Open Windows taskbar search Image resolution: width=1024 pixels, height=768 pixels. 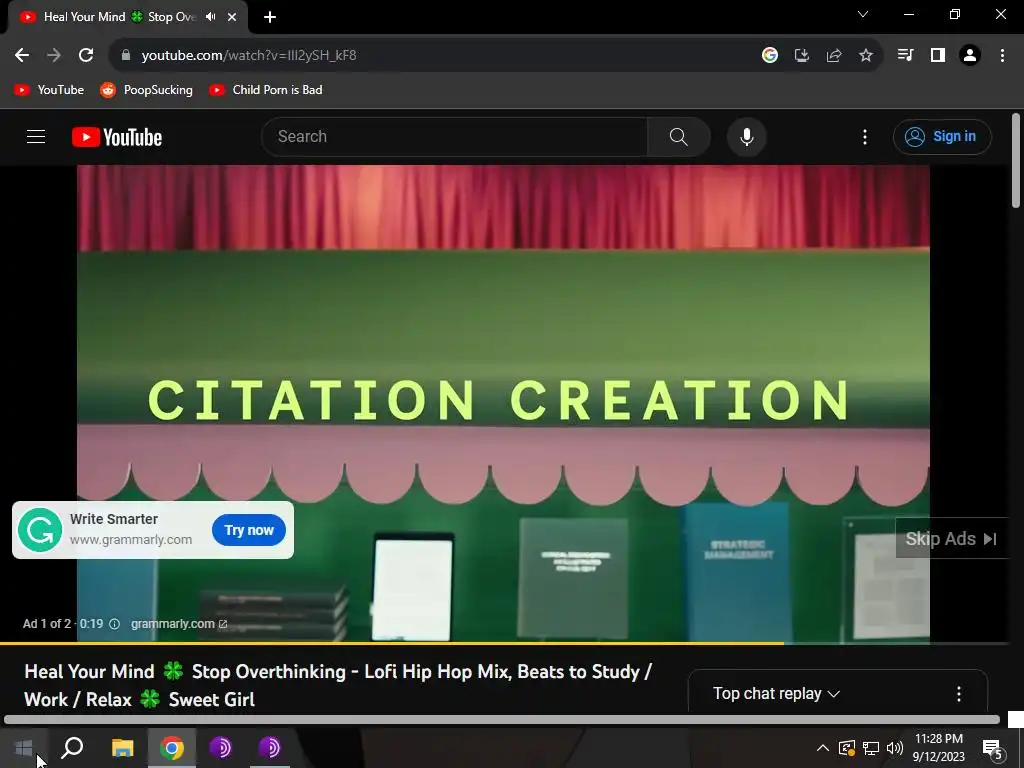(72, 748)
